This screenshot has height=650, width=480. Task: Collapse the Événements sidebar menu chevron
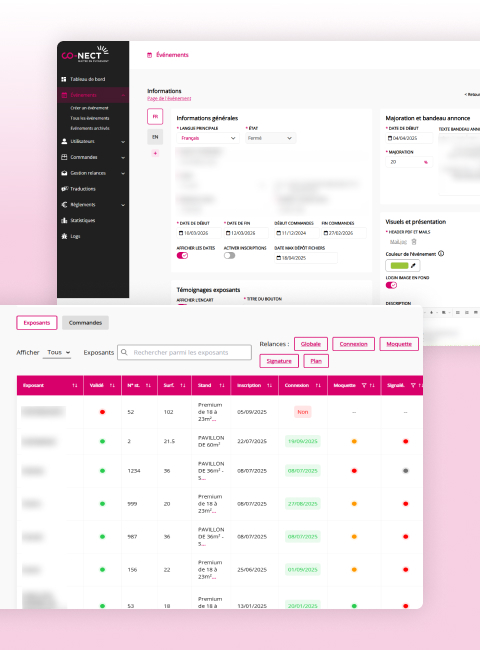click(x=123, y=95)
